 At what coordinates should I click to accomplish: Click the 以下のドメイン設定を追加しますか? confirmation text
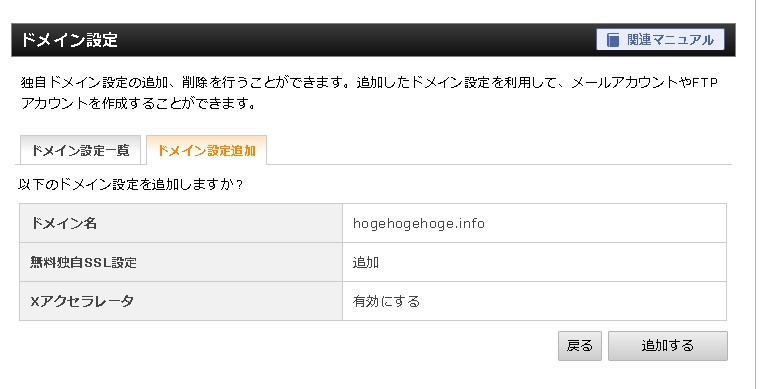pos(130,185)
